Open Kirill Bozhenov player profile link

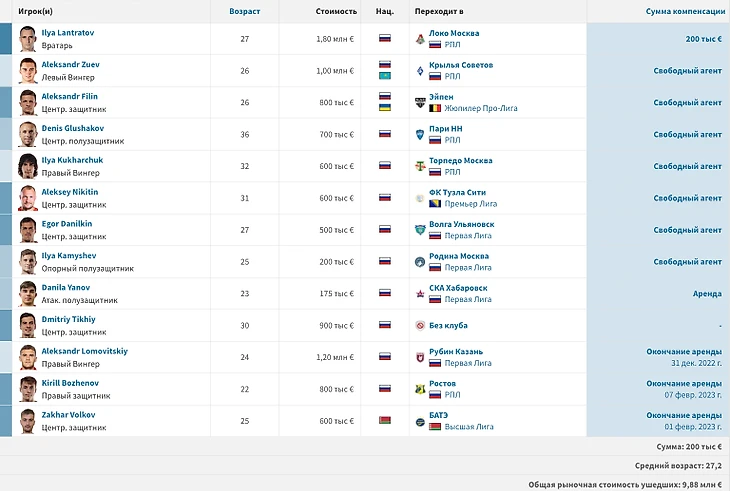(x=70, y=383)
